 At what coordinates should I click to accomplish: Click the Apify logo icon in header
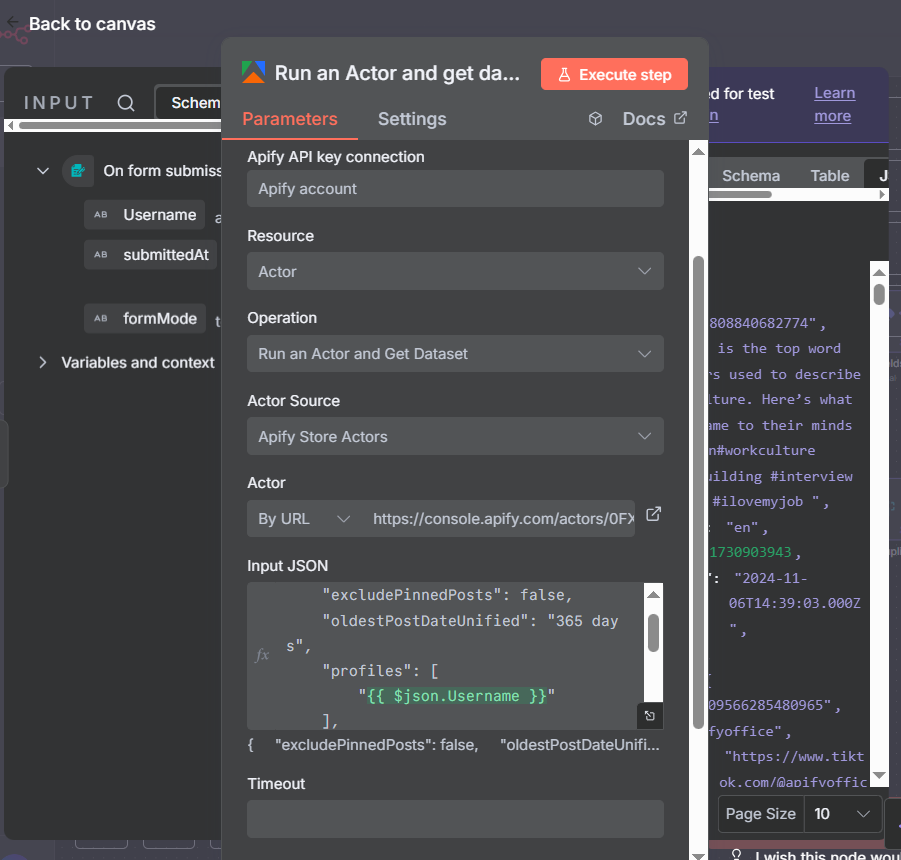pyautogui.click(x=253, y=73)
